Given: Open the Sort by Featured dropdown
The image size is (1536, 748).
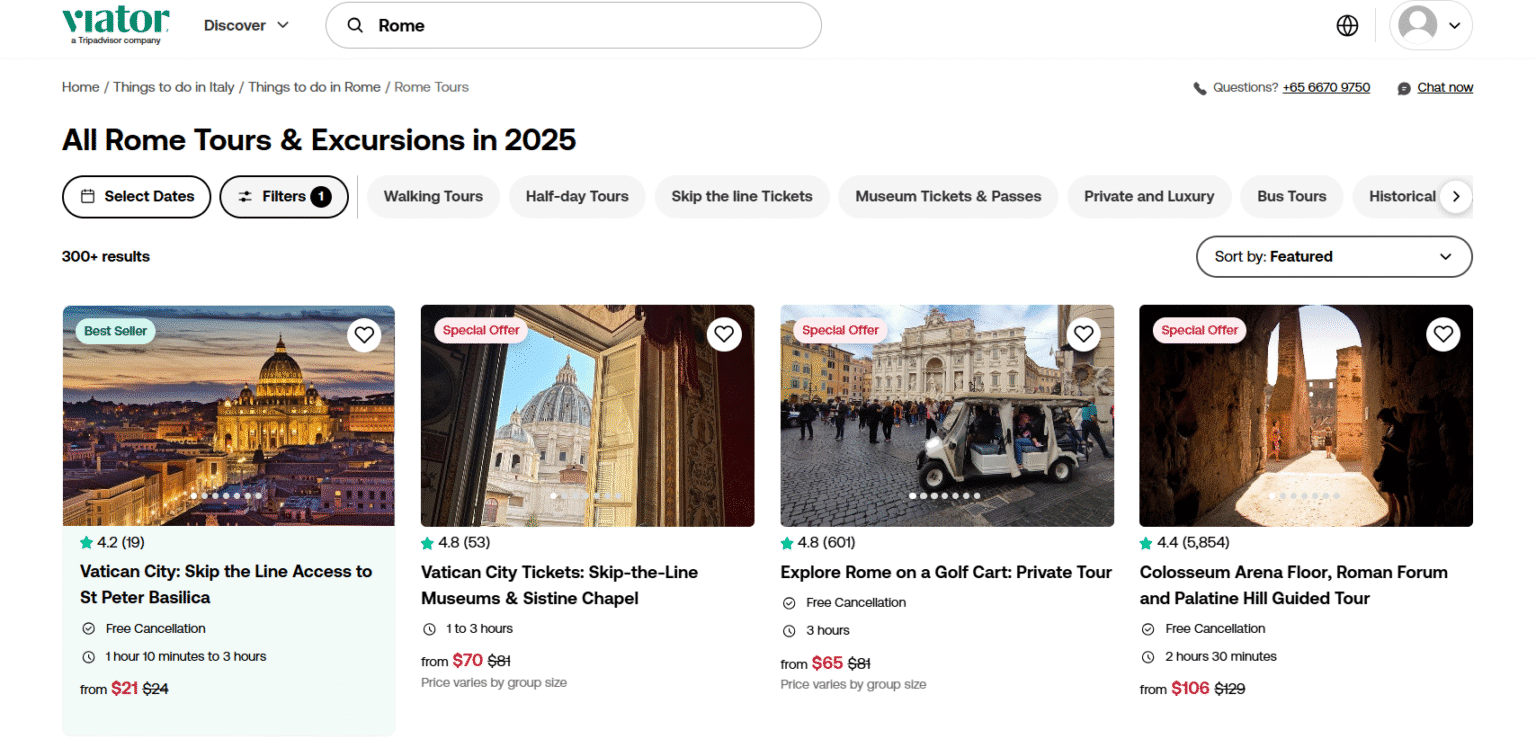Looking at the screenshot, I should [1334, 257].
